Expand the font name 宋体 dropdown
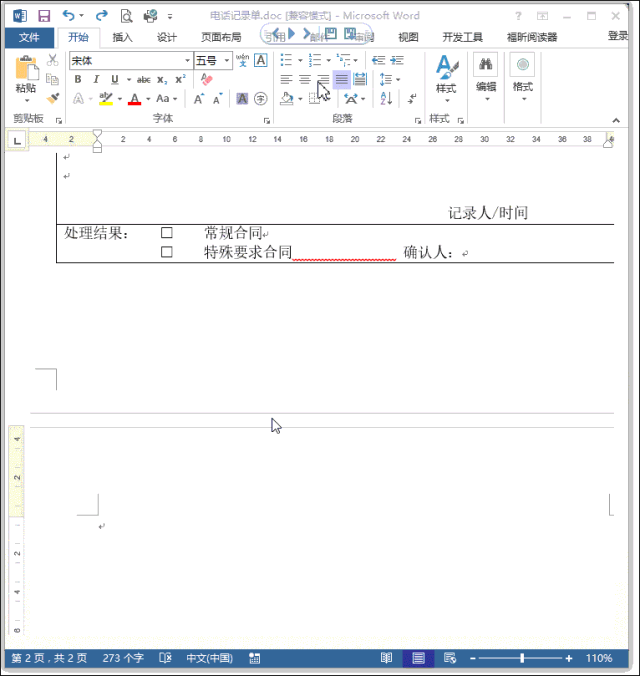The width and height of the screenshot is (640, 676). coord(187,61)
